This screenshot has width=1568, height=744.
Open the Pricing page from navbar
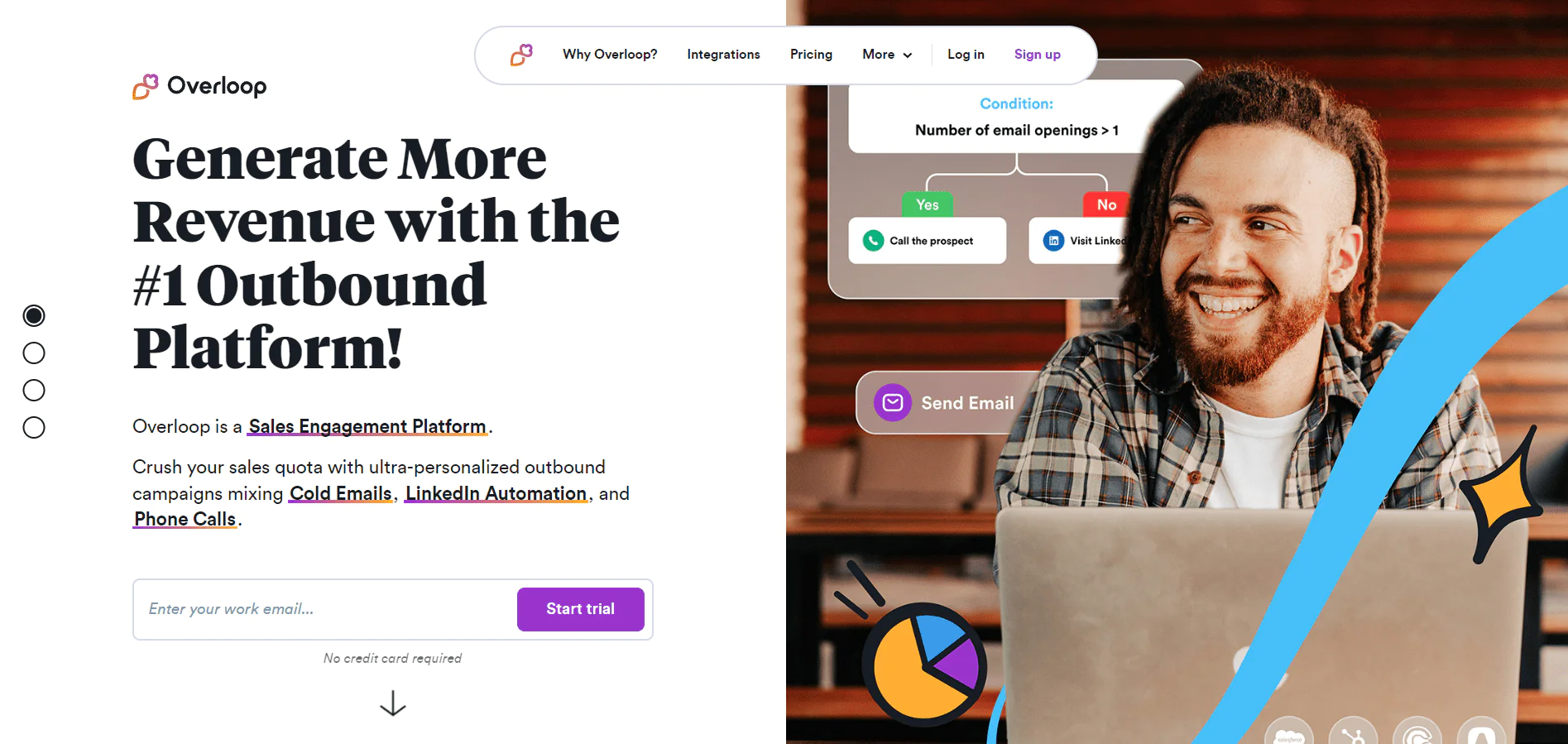811,55
